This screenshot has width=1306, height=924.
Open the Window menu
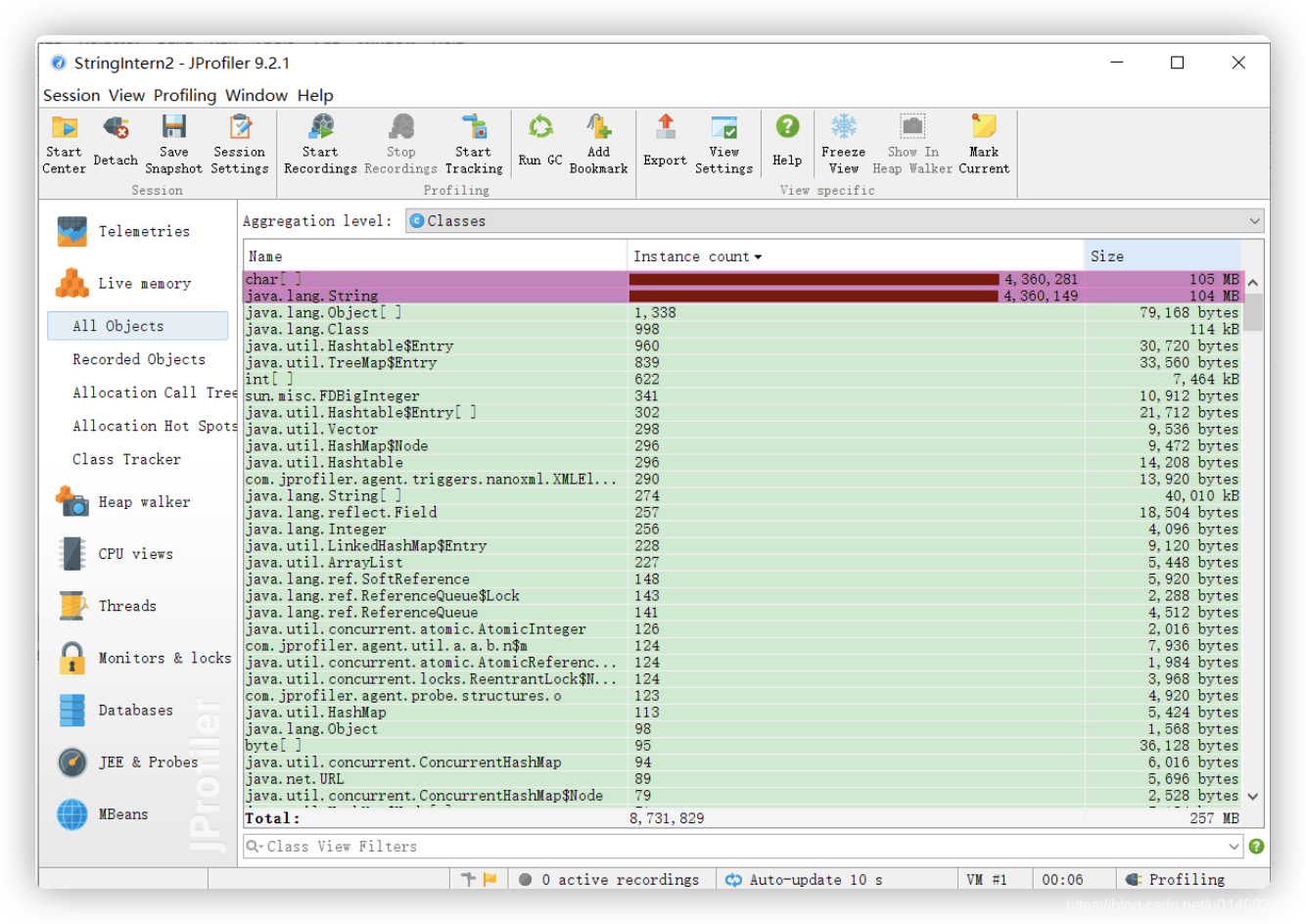pyautogui.click(x=257, y=95)
